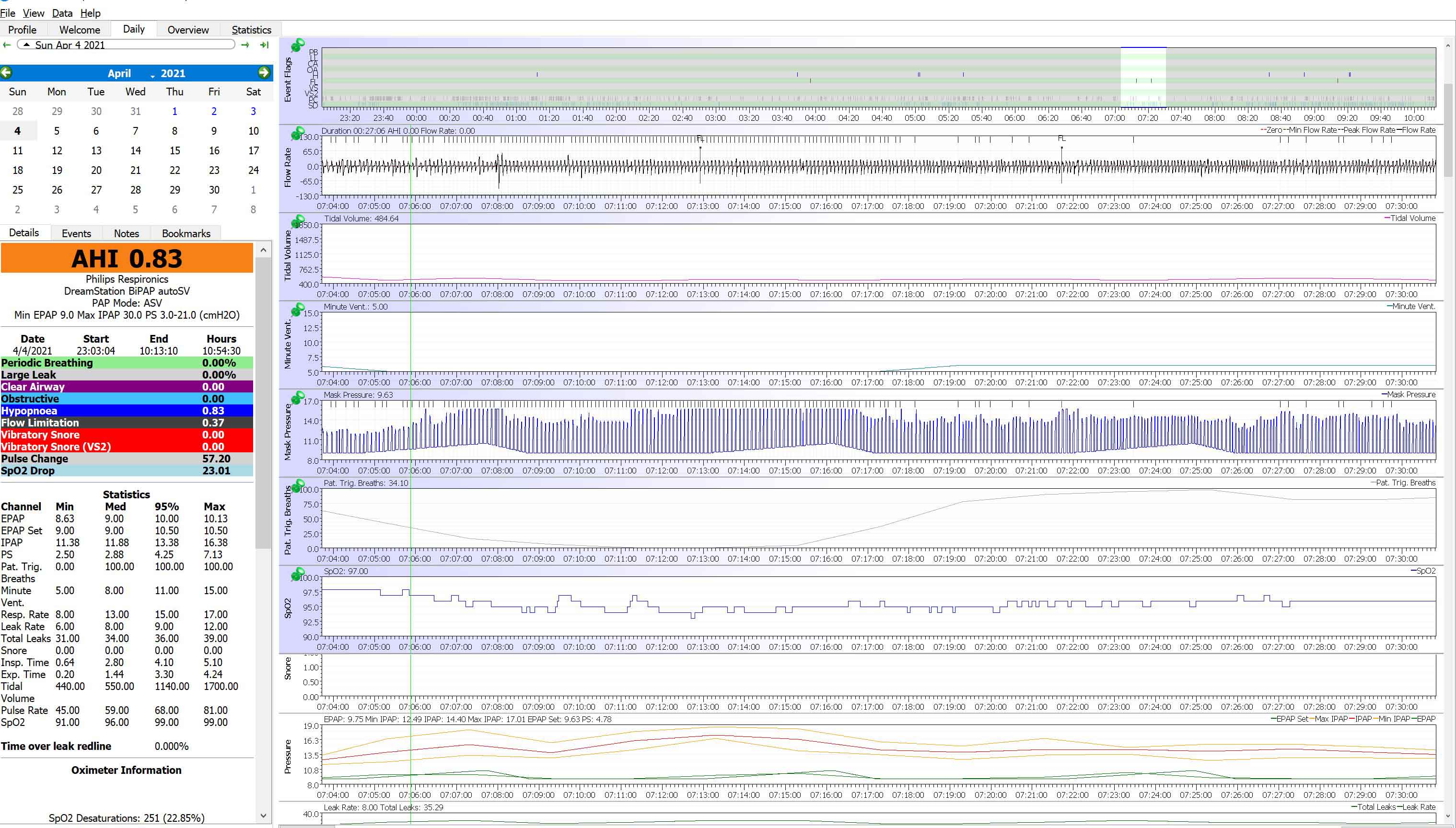The image size is (1456, 828).
Task: Select April 15 in the calendar
Action: coord(175,151)
